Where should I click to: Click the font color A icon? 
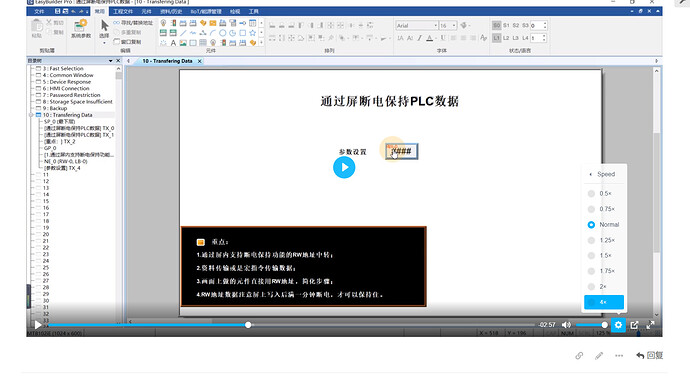tap(430, 38)
